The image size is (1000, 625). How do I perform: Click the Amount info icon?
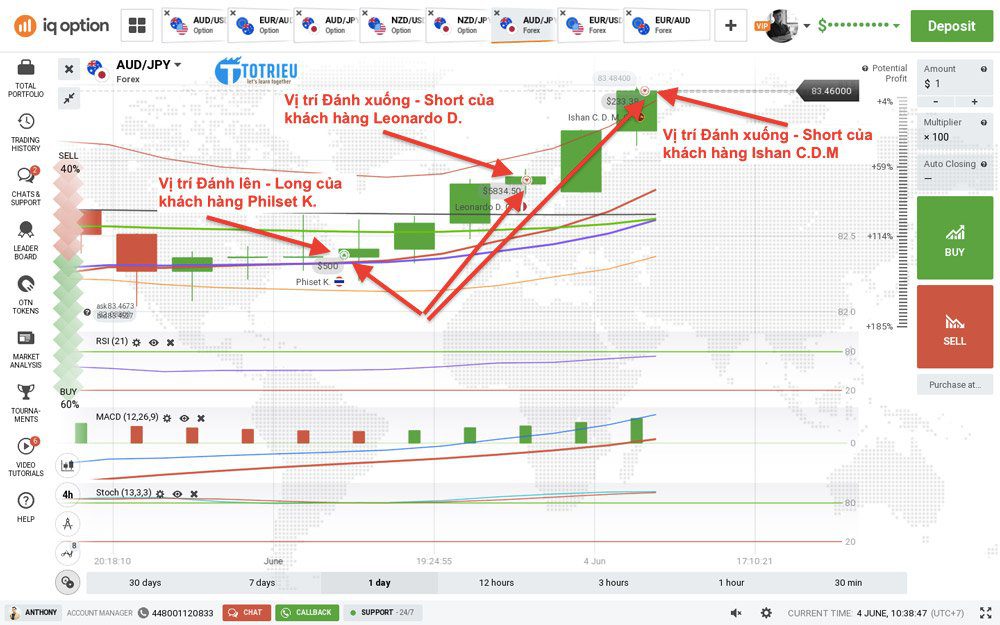click(983, 69)
